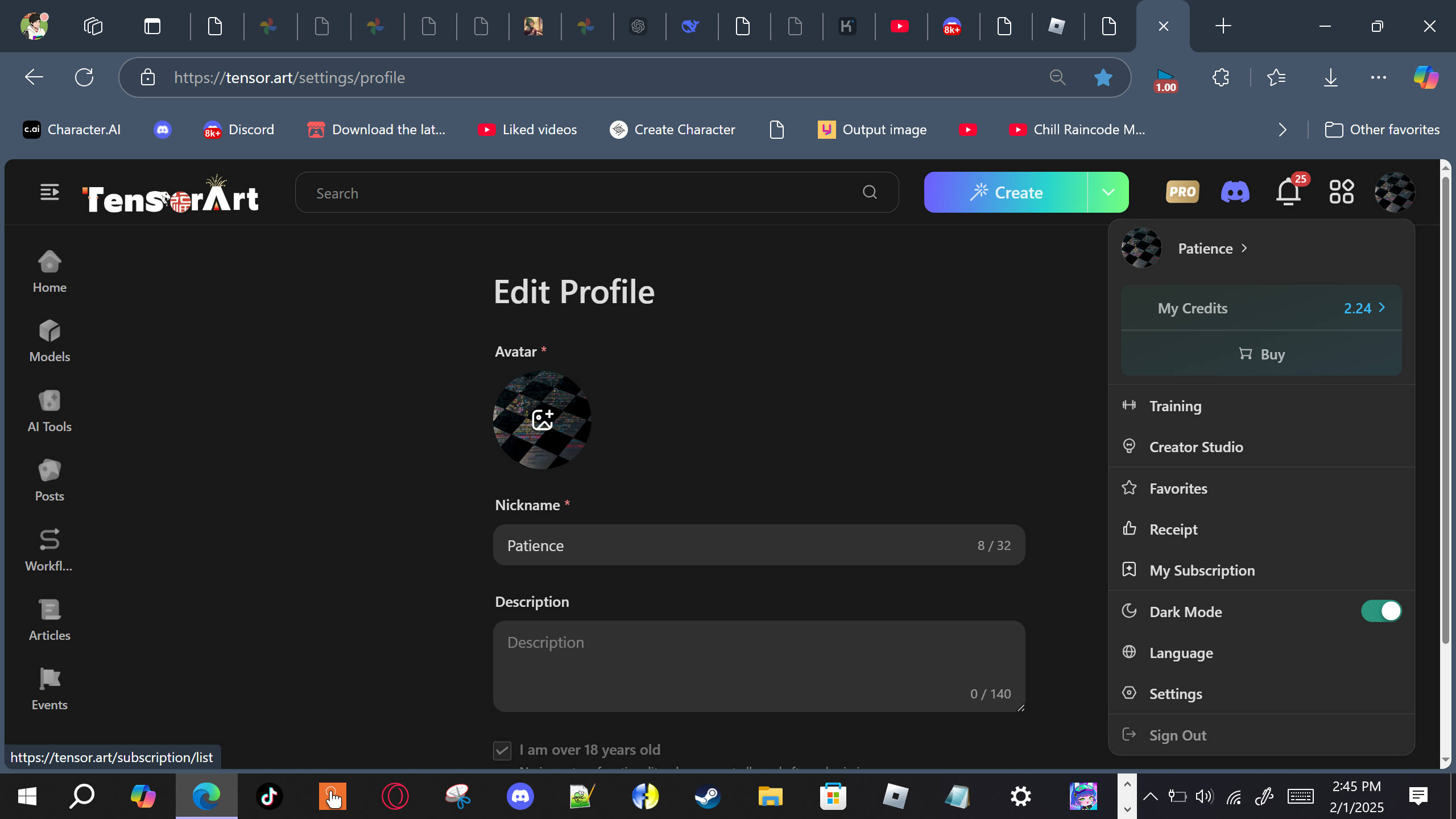Open the apps grid icon
The height and width of the screenshot is (819, 1456).
click(x=1341, y=192)
